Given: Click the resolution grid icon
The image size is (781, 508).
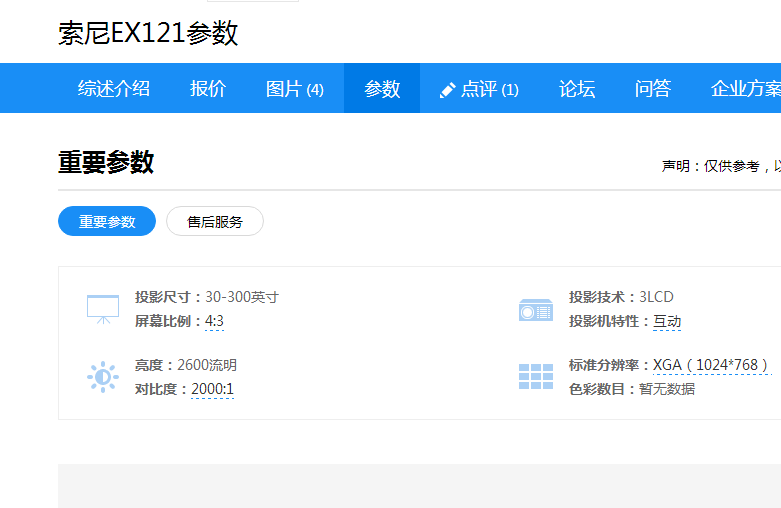Looking at the screenshot, I should pos(536,377).
